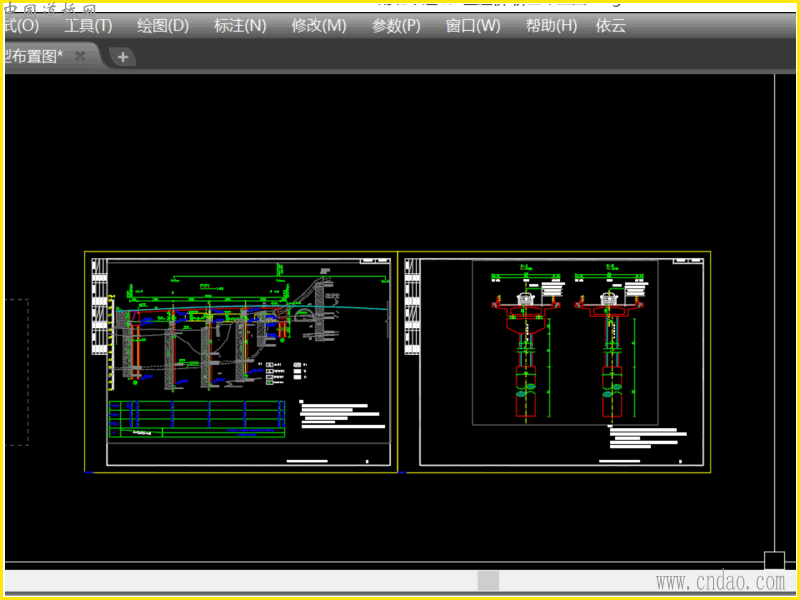The height and width of the screenshot is (600, 800).
Task: Close the 布置图 drawing tab
Action: pyautogui.click(x=80, y=56)
